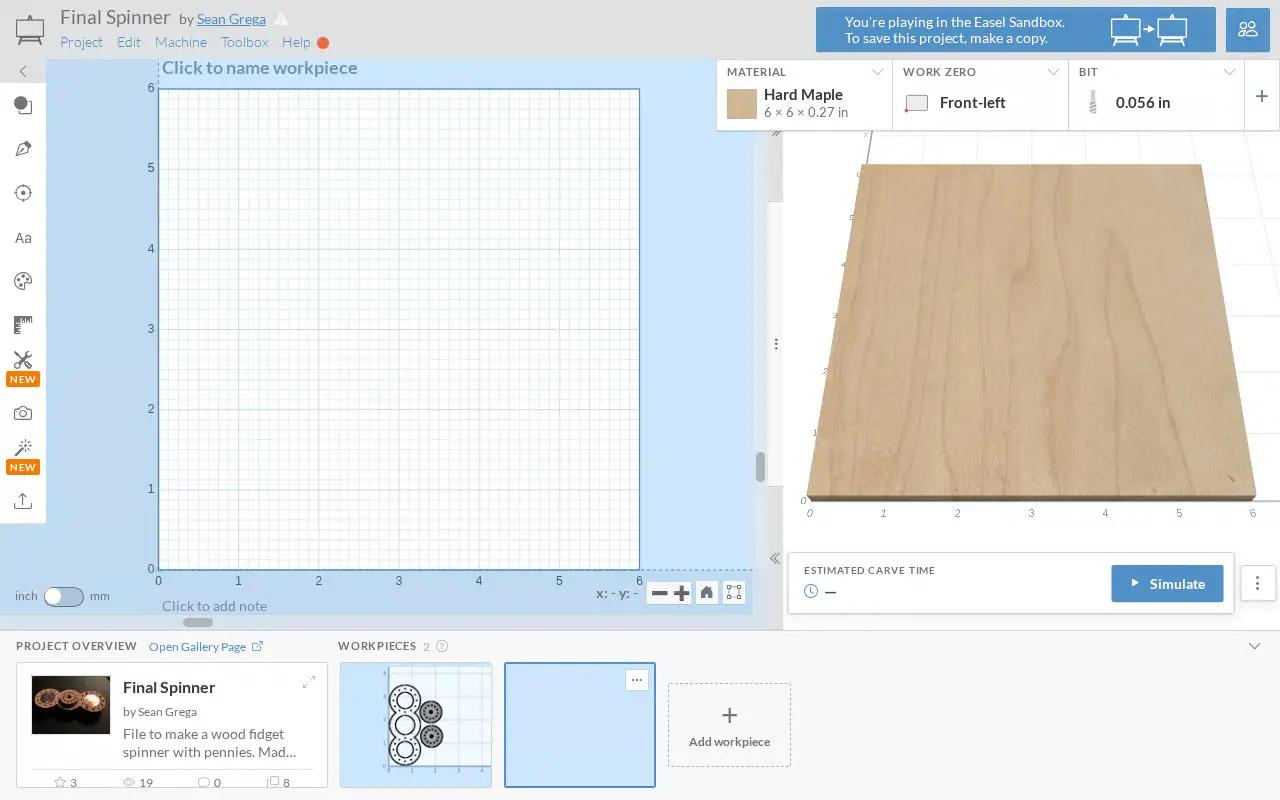Select the first workpiece thumbnail with spinner
Screen dimensions: 1280x800
(x=416, y=725)
